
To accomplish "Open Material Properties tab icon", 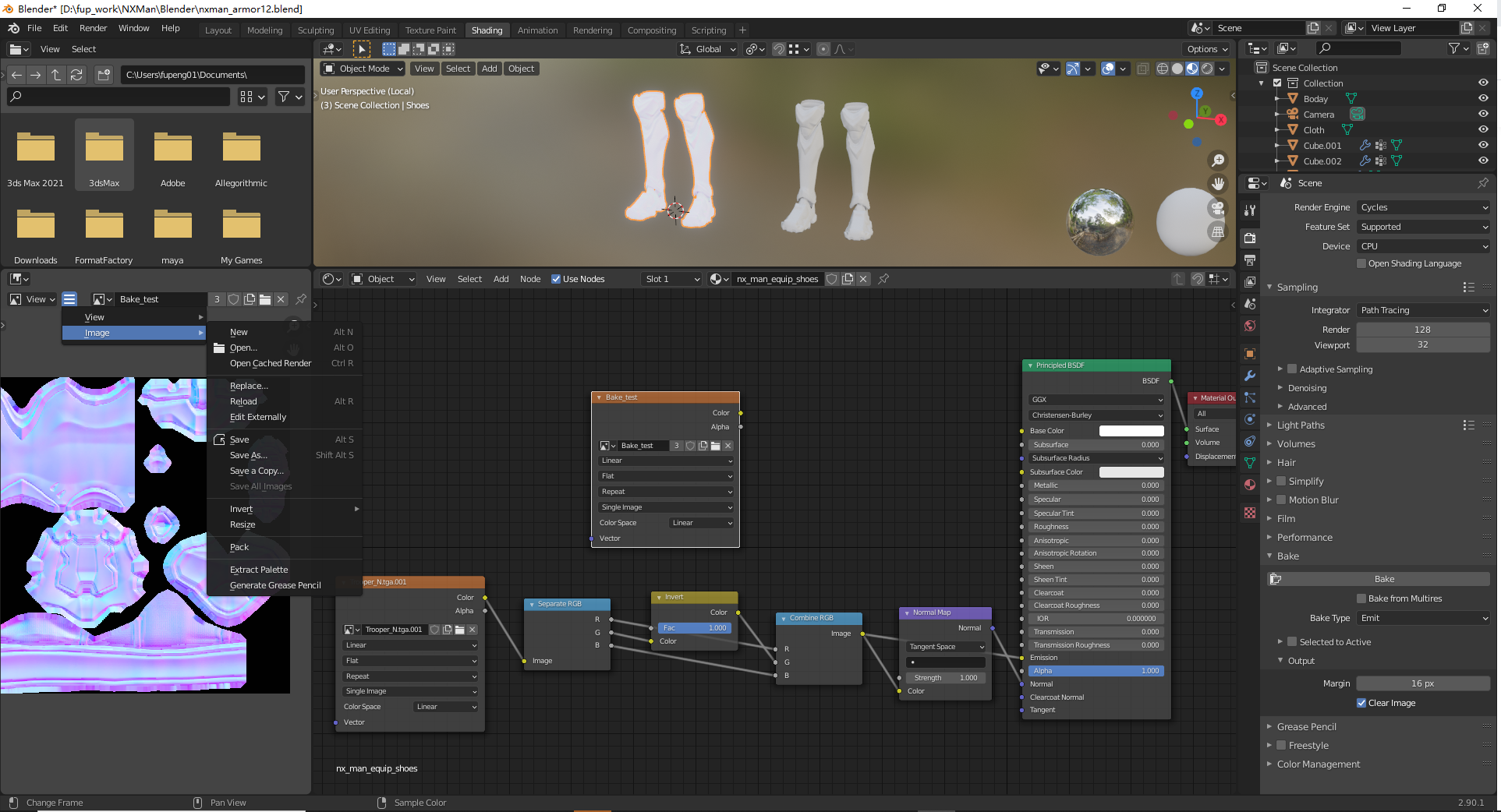I will click(1250, 485).
